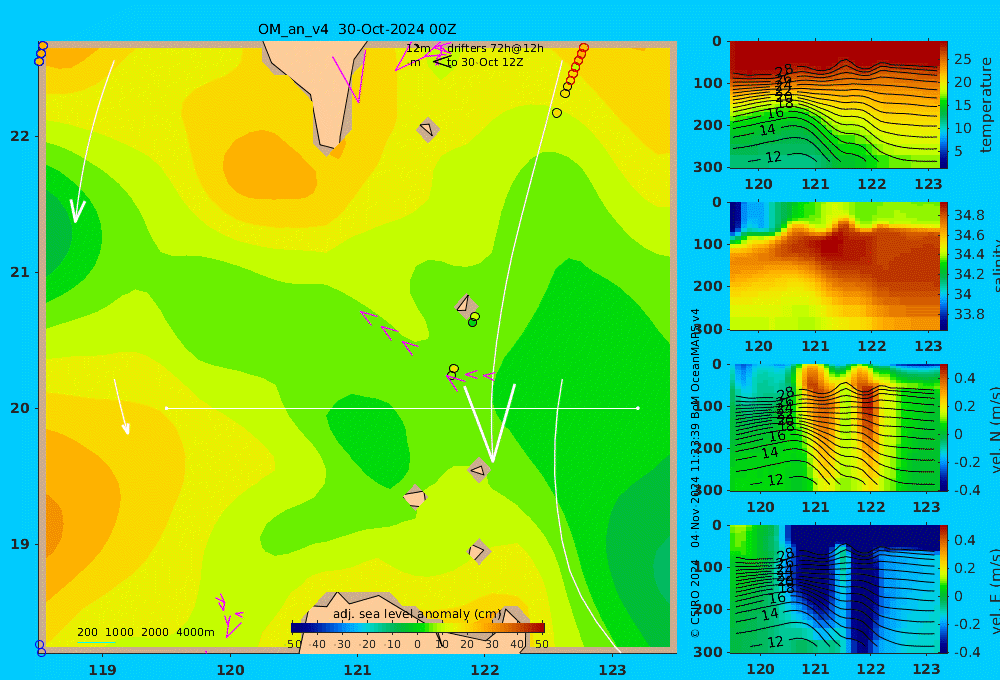Open the northward velocity section panel
This screenshot has width=1000, height=680.
[x=834, y=427]
